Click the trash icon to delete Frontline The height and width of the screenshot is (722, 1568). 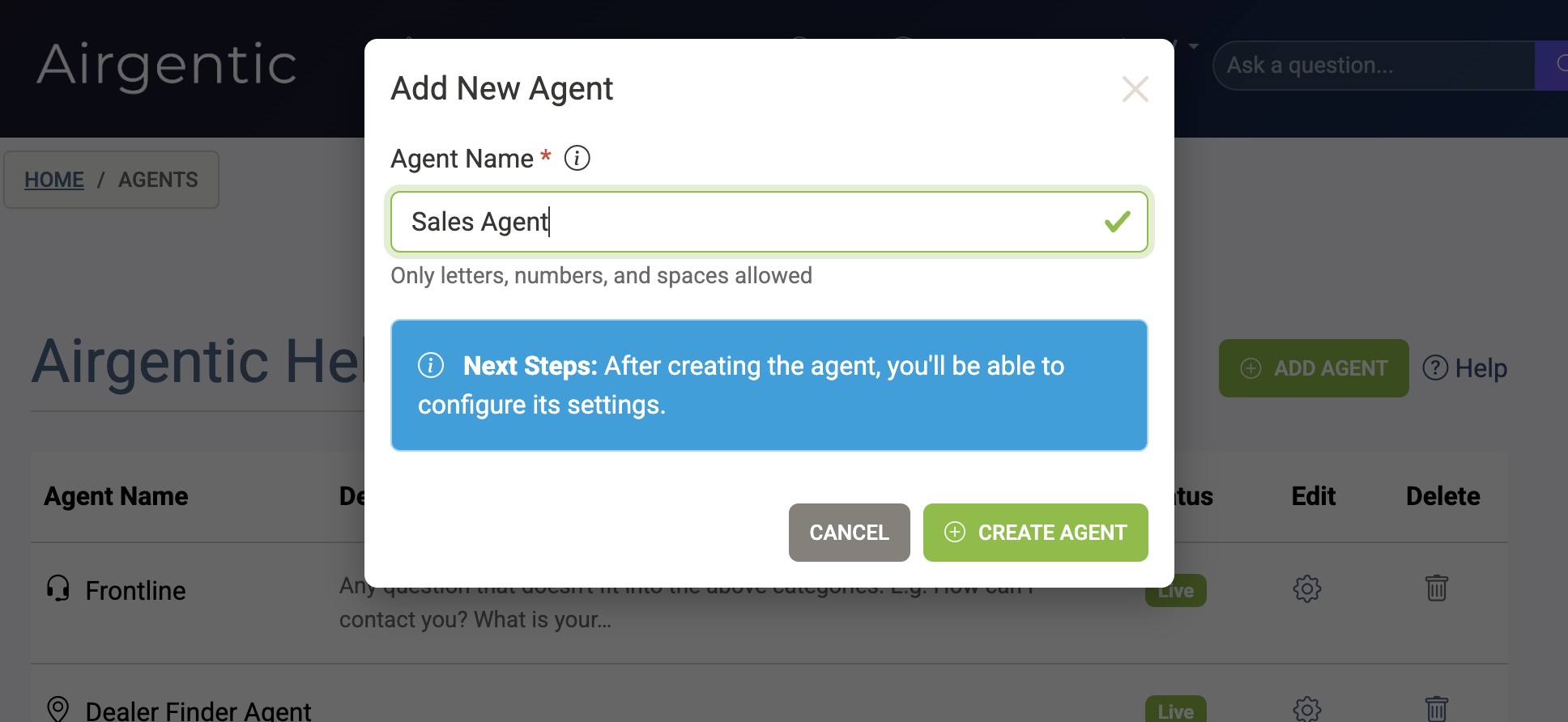(1436, 589)
